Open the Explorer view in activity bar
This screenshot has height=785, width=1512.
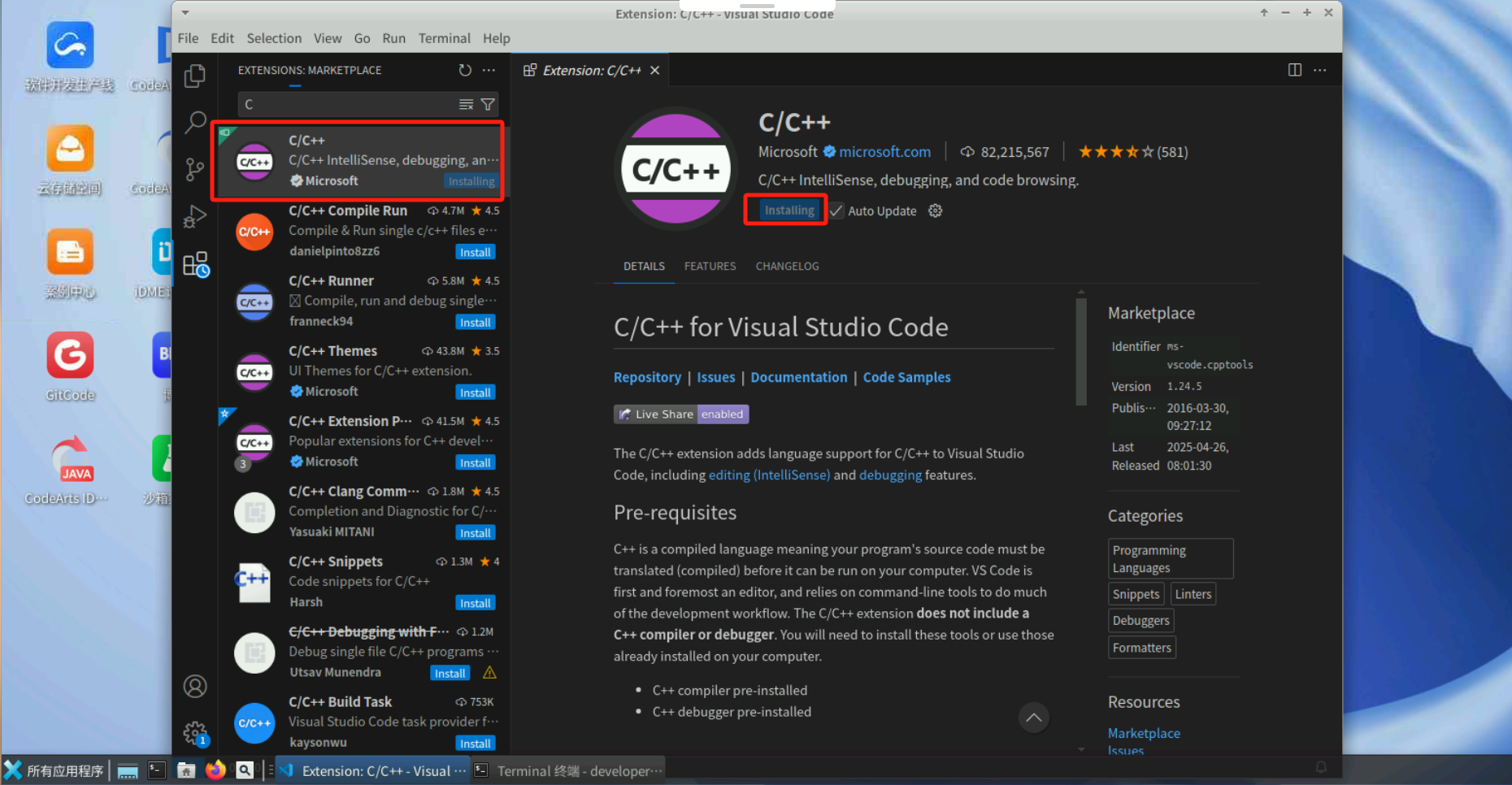click(195, 76)
